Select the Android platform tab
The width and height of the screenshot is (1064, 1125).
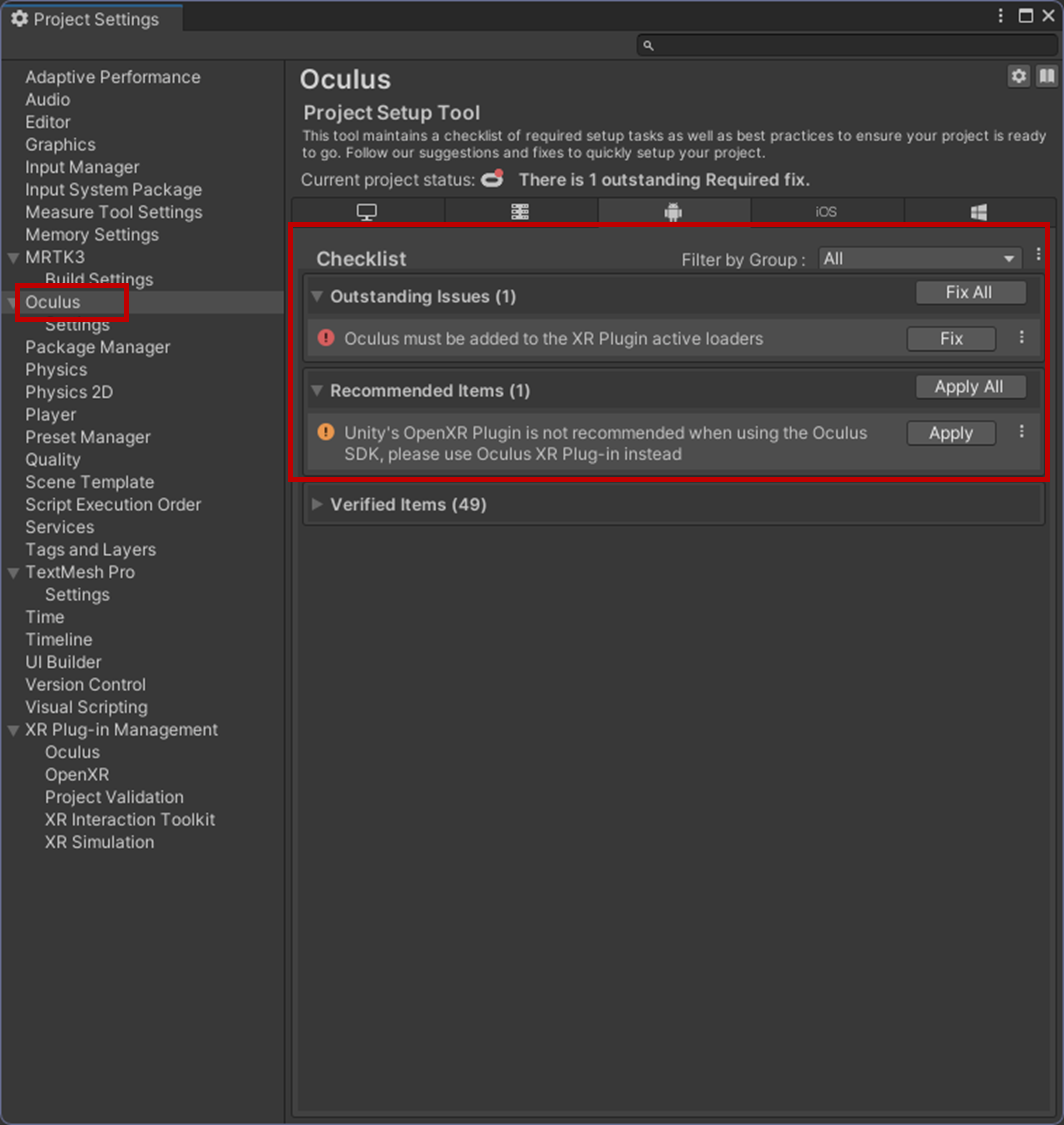[x=673, y=212]
